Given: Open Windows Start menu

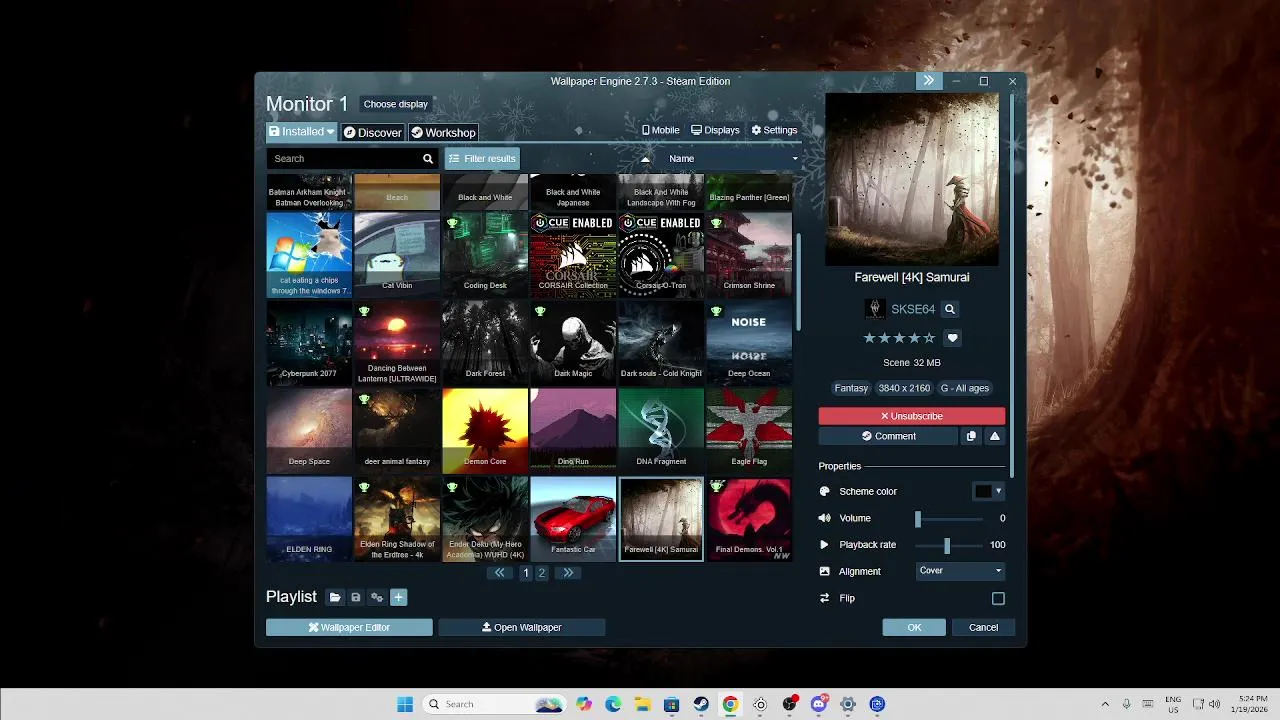Looking at the screenshot, I should tap(405, 704).
